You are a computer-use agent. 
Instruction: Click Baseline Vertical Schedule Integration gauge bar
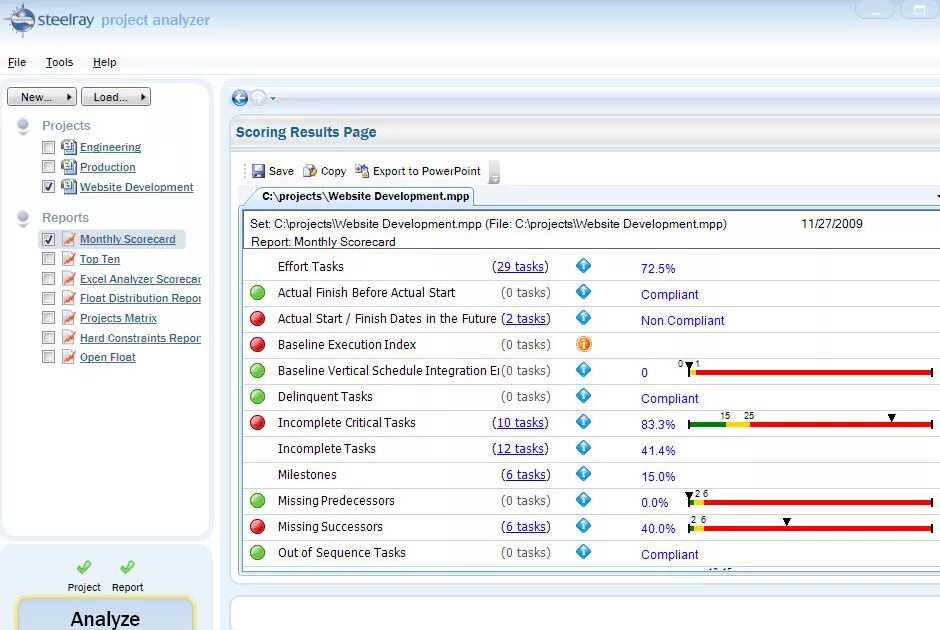[x=811, y=372]
